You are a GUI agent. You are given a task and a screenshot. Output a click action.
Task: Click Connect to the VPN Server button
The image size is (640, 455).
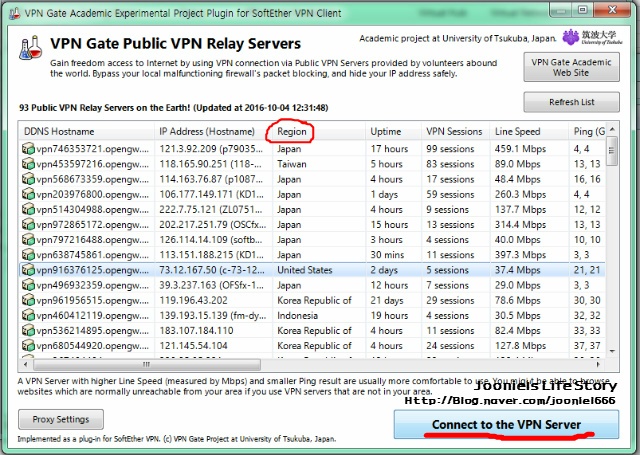coord(506,424)
